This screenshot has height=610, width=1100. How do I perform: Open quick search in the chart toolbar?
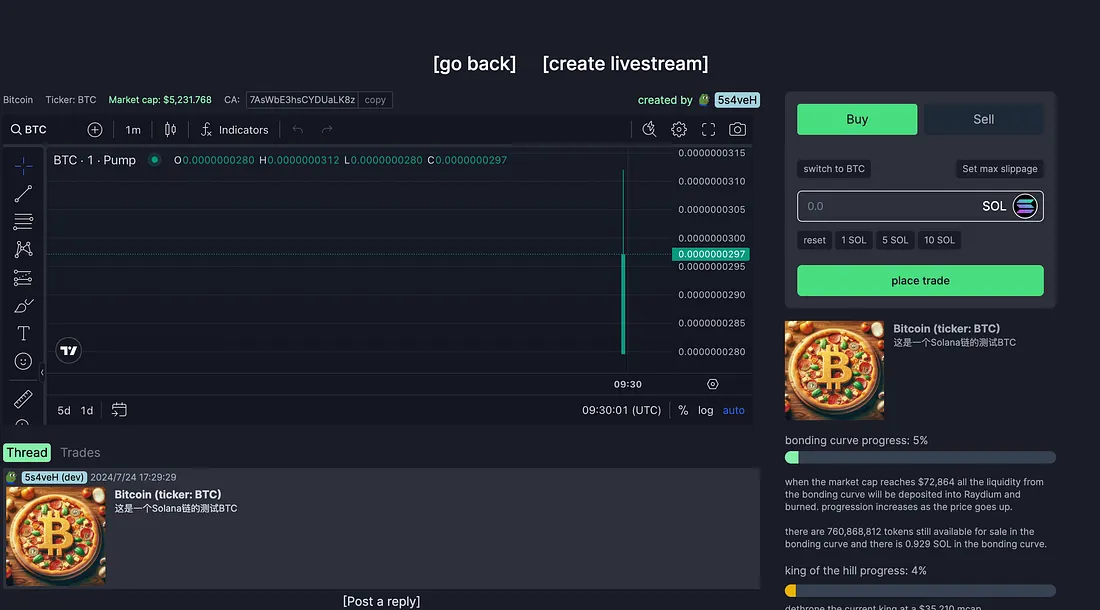click(x=649, y=130)
